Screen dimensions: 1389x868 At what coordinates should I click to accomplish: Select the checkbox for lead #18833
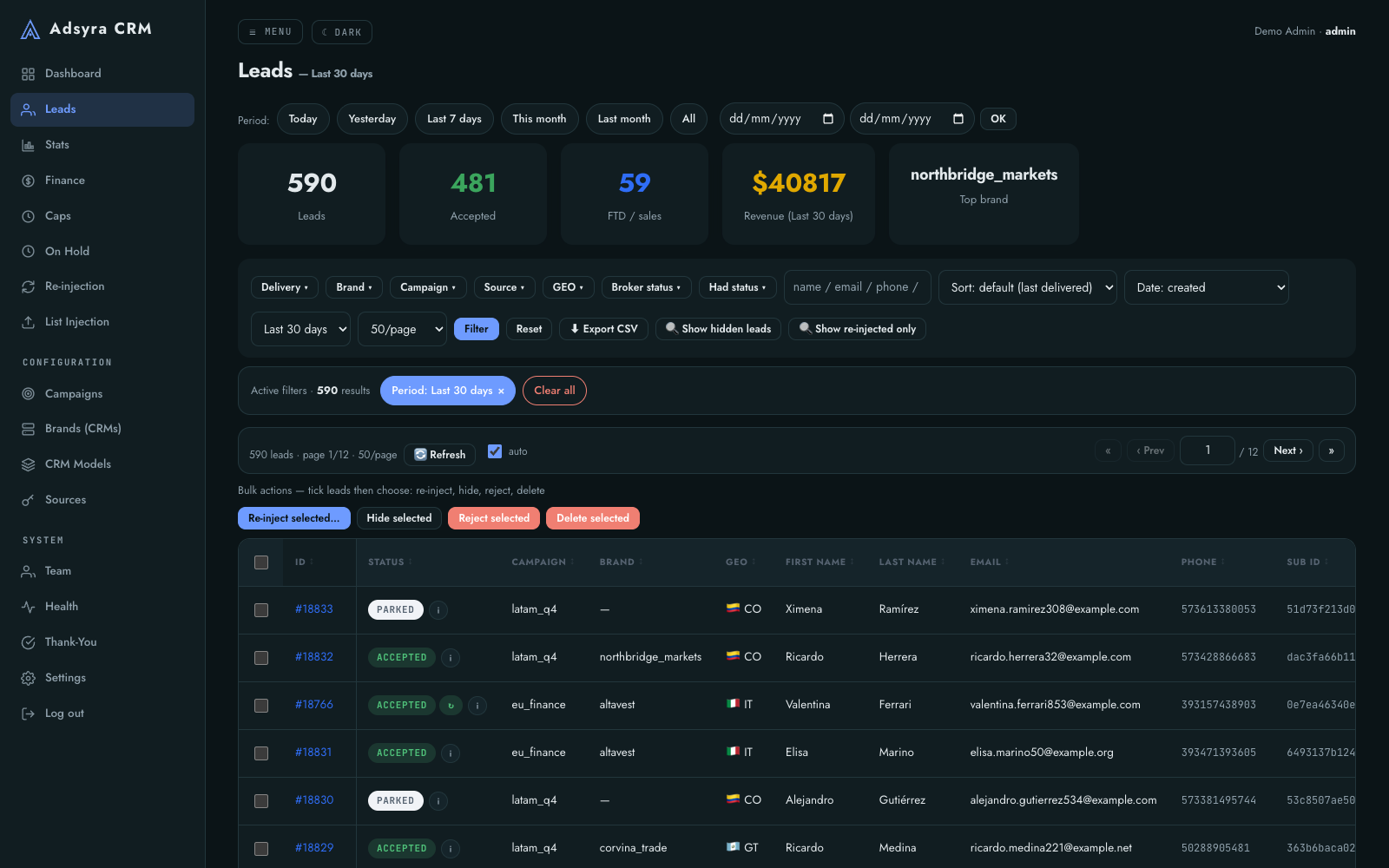point(261,610)
